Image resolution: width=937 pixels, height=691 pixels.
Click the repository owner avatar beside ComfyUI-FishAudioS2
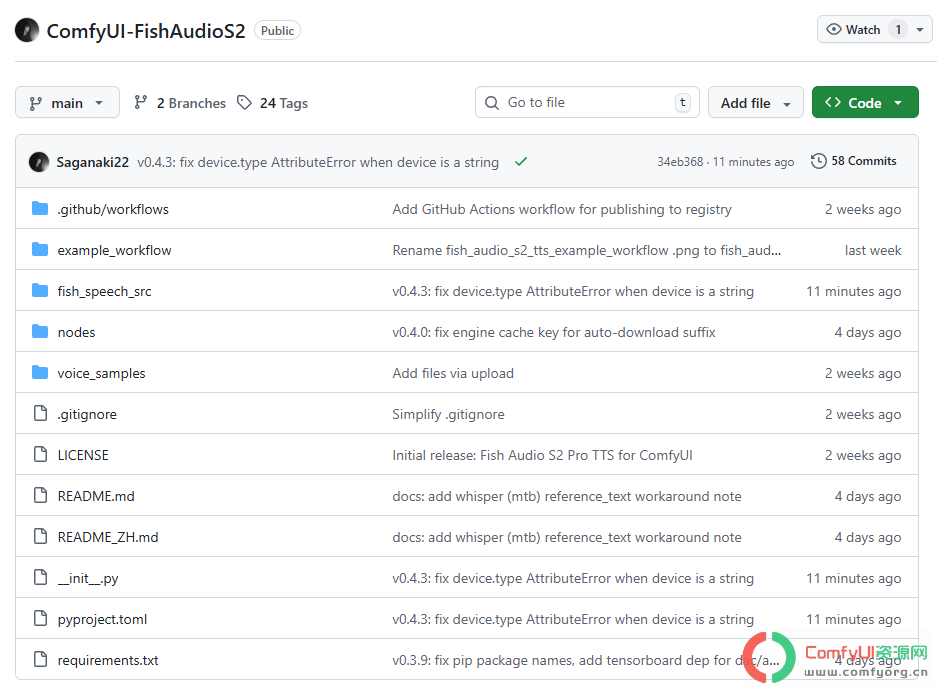click(x=27, y=30)
